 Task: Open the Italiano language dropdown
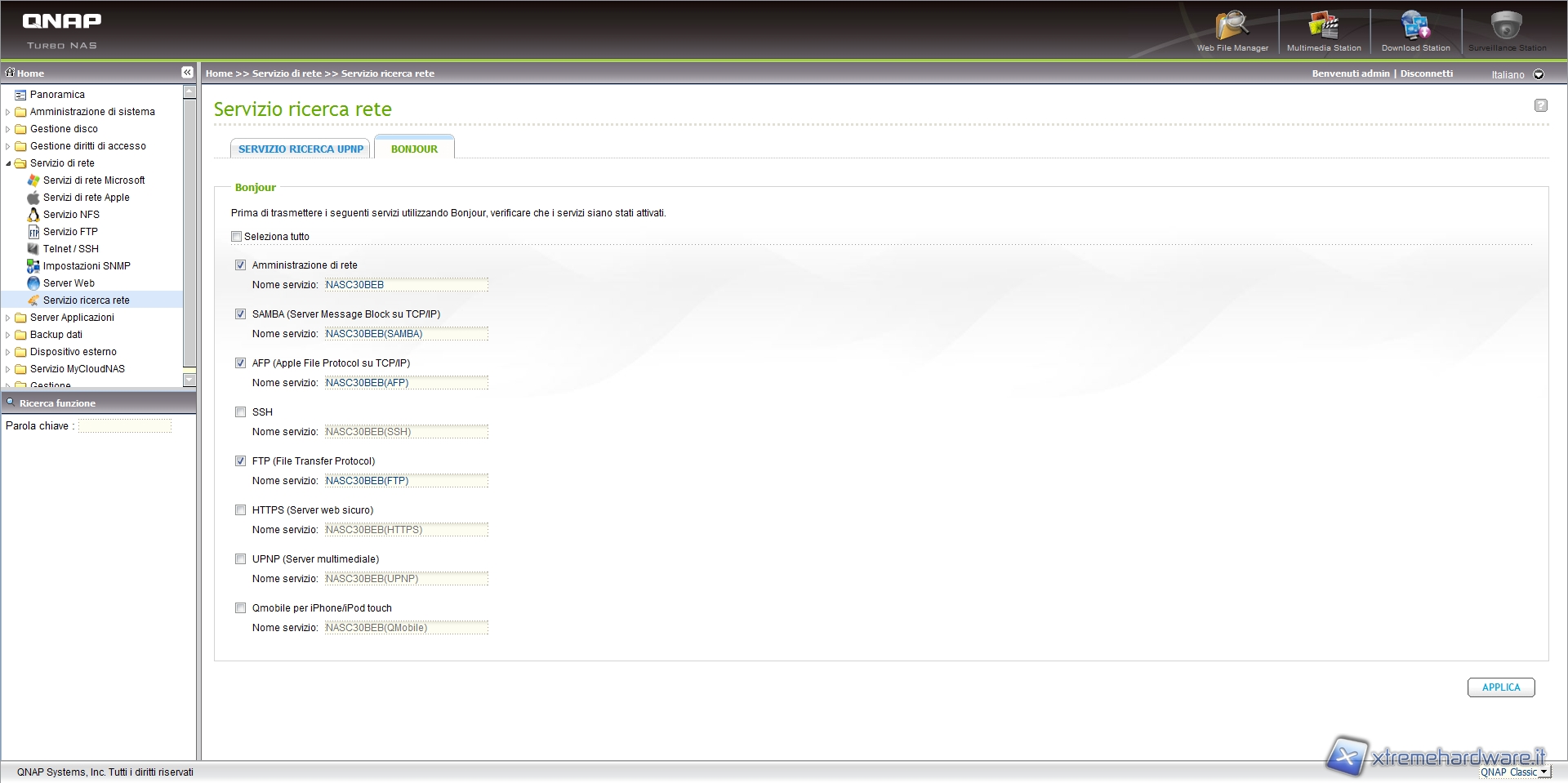[x=1539, y=74]
